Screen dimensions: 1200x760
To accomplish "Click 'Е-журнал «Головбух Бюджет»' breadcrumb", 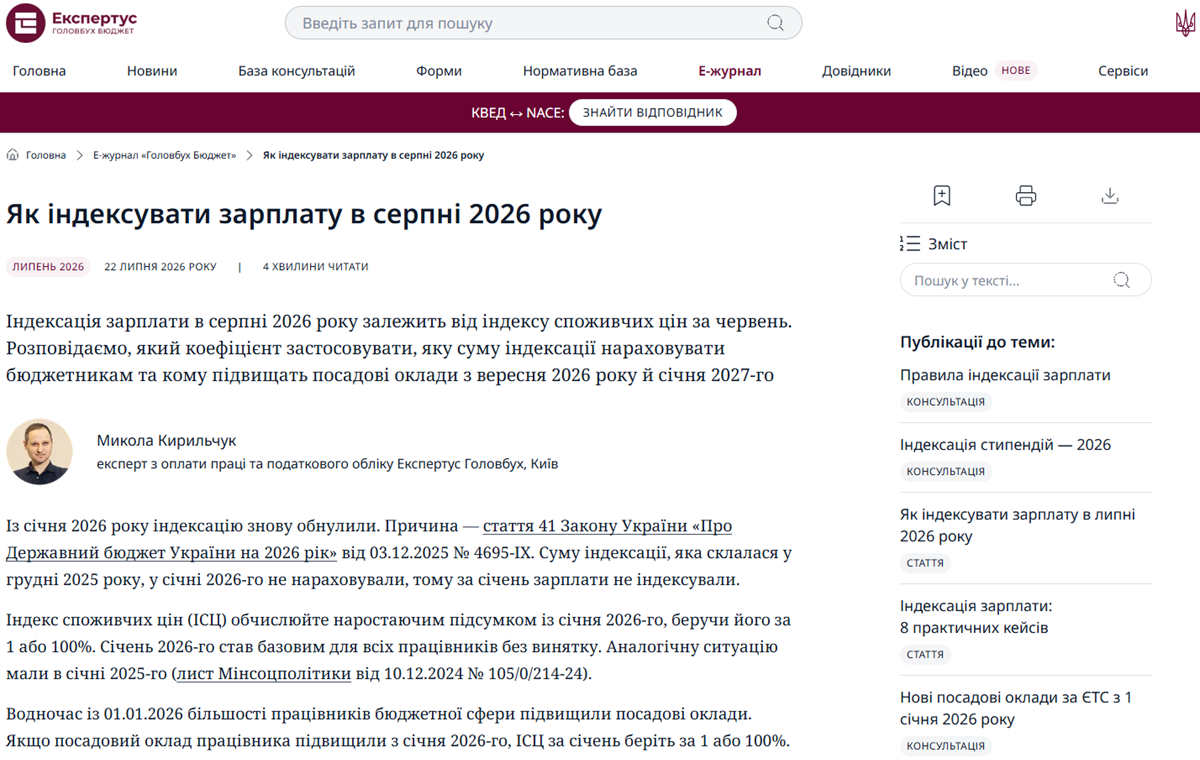I will pyautogui.click(x=165, y=155).
